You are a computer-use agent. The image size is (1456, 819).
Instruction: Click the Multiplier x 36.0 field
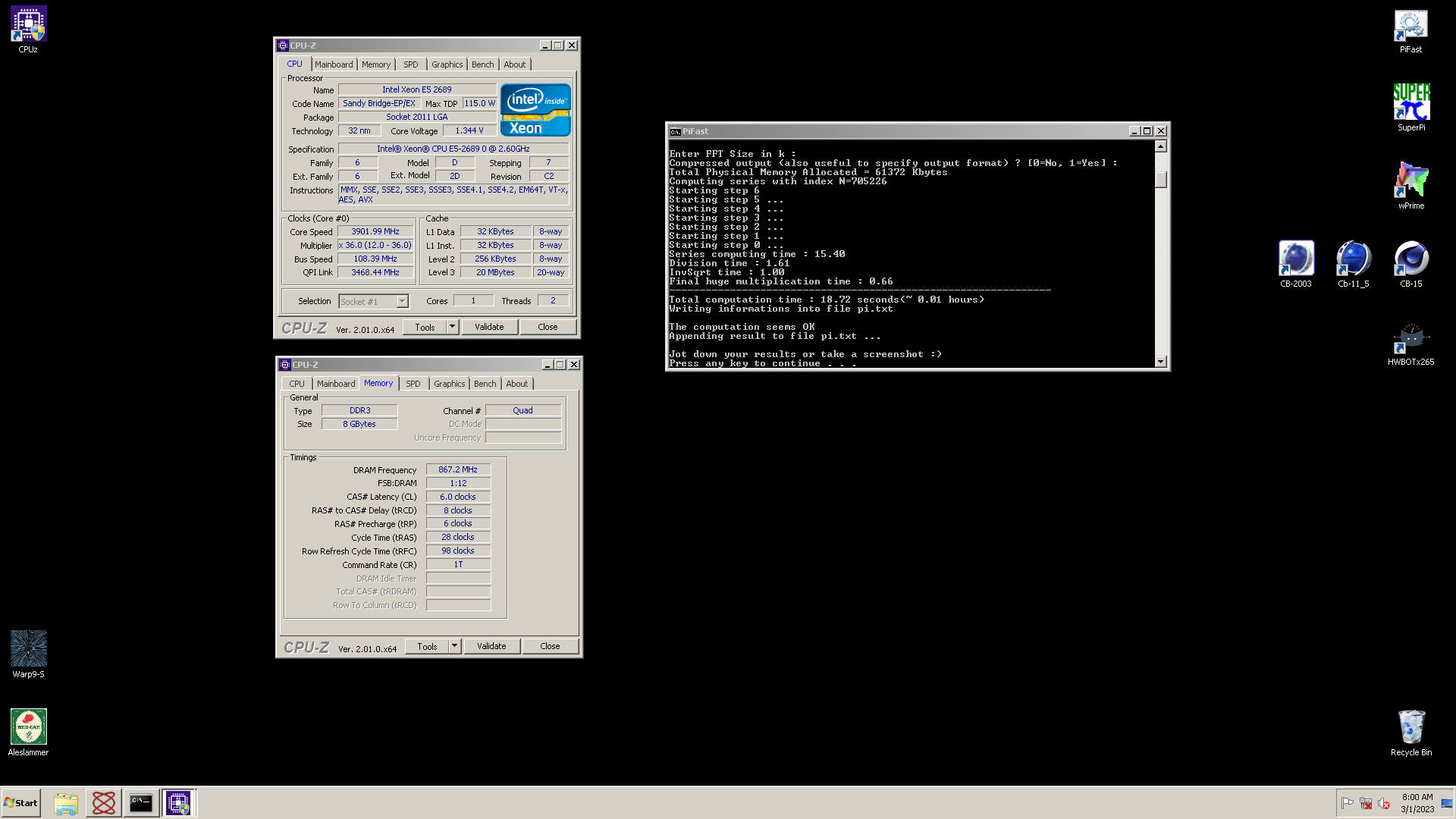point(375,245)
